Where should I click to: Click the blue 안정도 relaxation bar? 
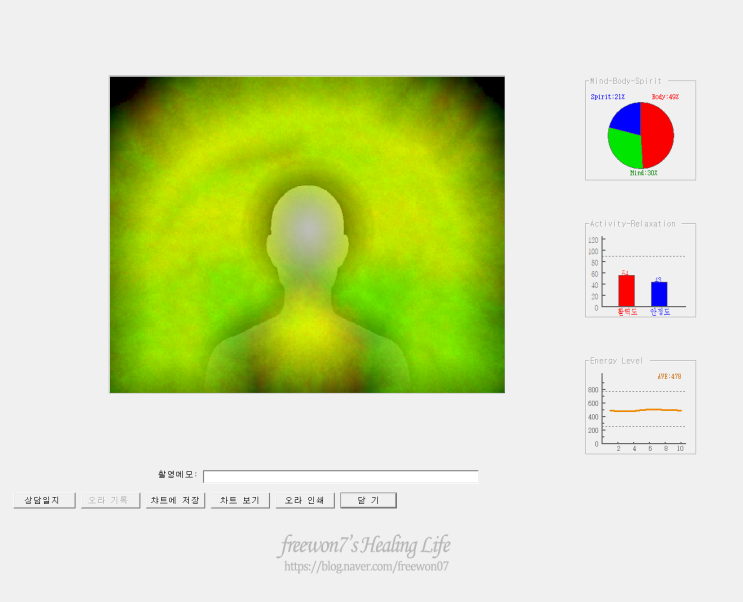coord(659,294)
